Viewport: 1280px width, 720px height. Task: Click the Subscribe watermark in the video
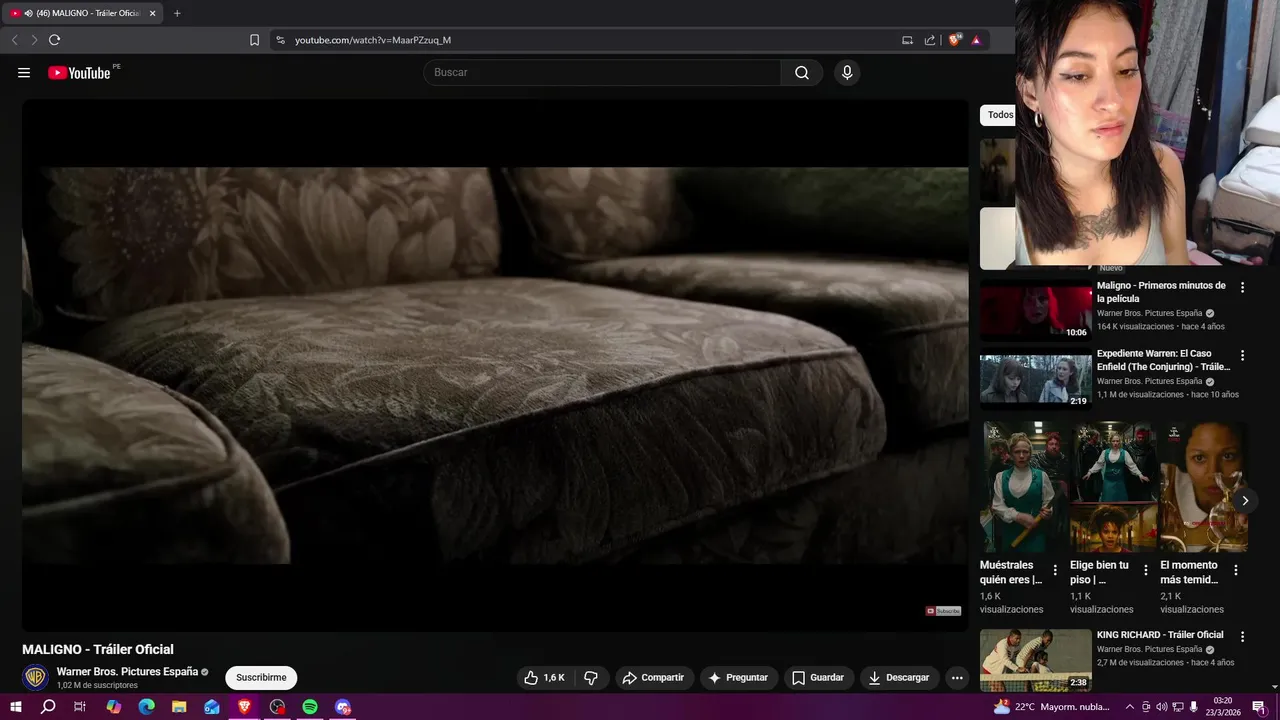[x=943, y=611]
